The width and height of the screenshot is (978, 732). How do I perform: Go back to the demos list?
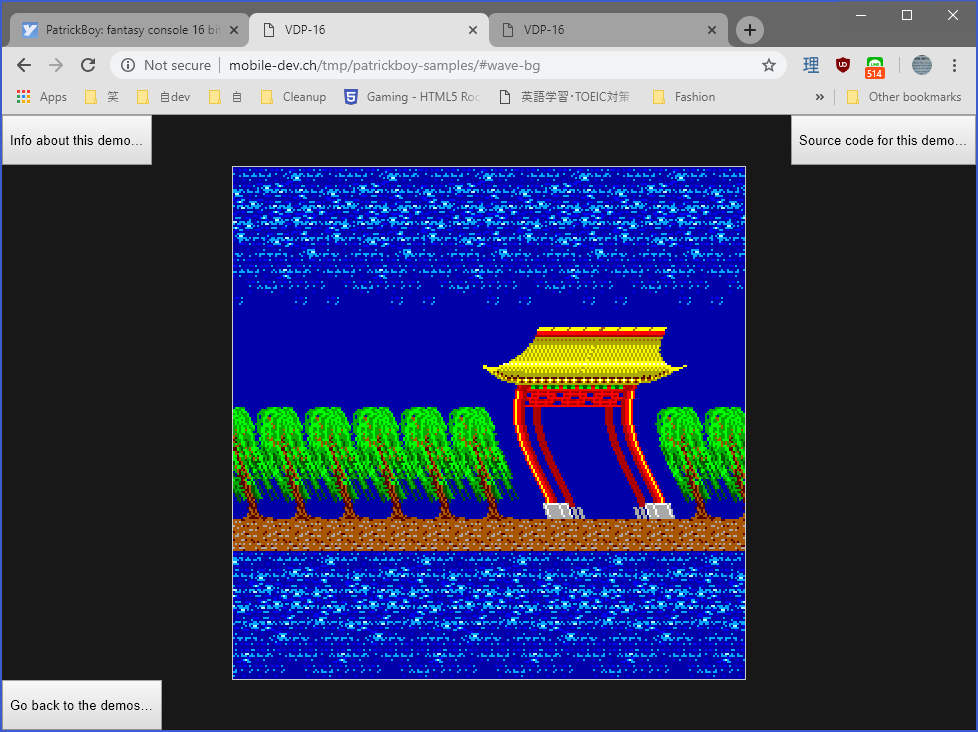pos(81,705)
